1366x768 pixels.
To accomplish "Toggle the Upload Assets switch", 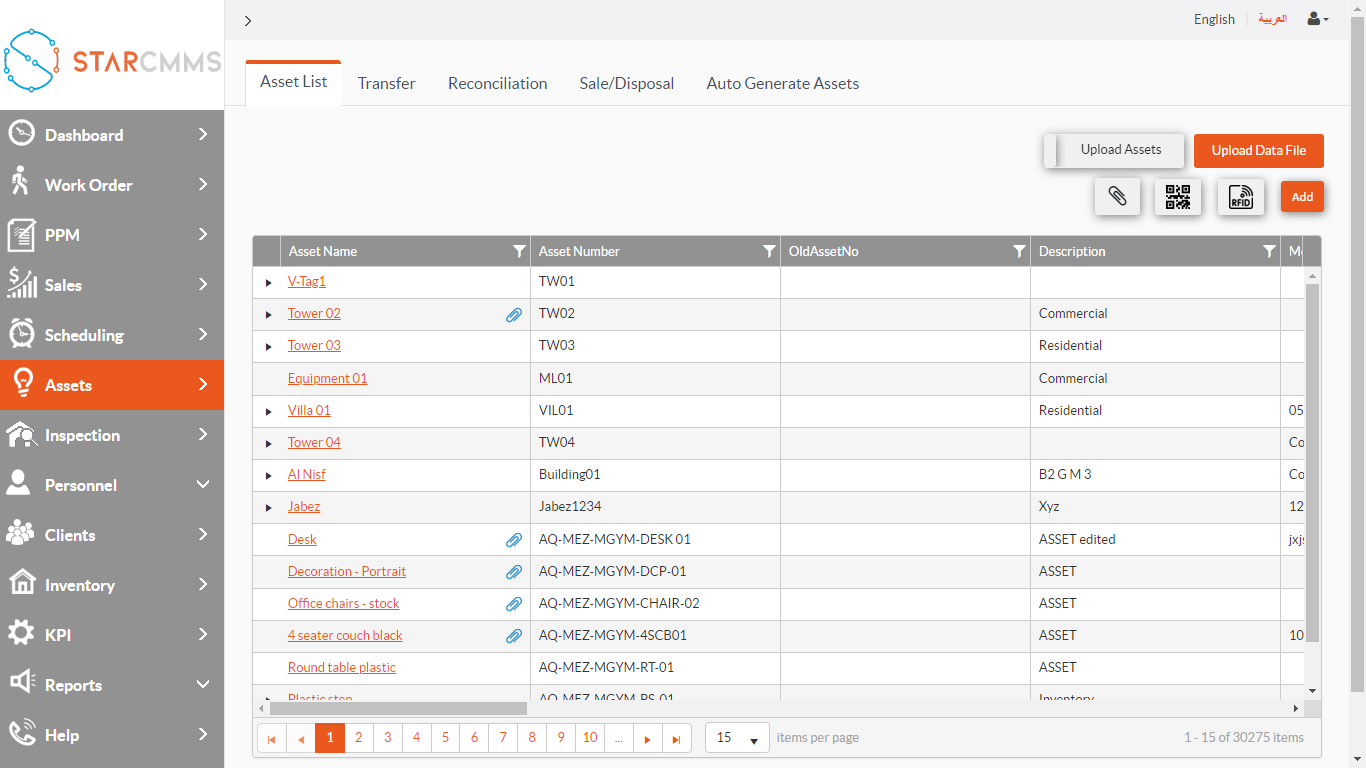I will pyautogui.click(x=1114, y=151).
